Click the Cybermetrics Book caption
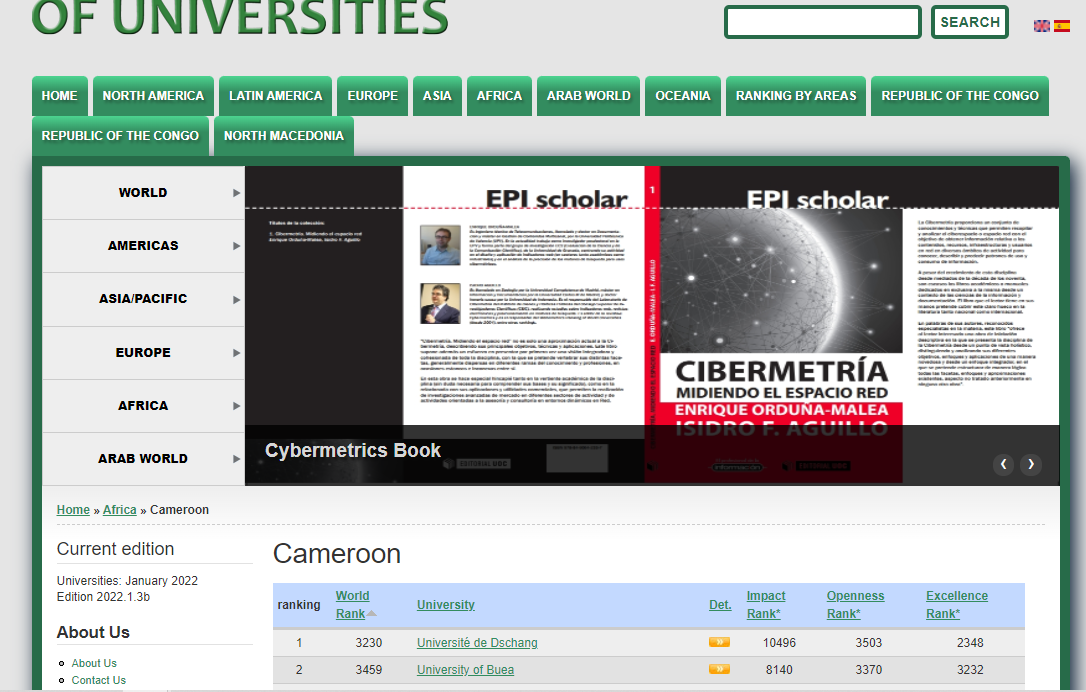The width and height of the screenshot is (1086, 692). [353, 451]
